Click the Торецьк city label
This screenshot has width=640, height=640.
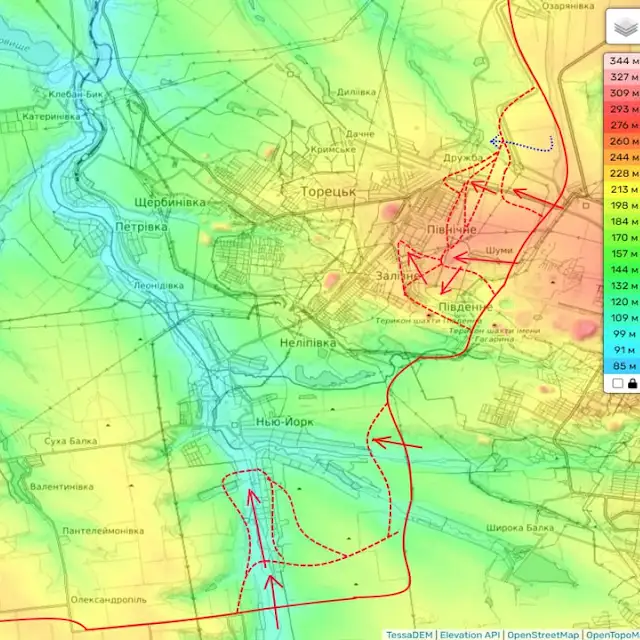[x=329, y=189]
